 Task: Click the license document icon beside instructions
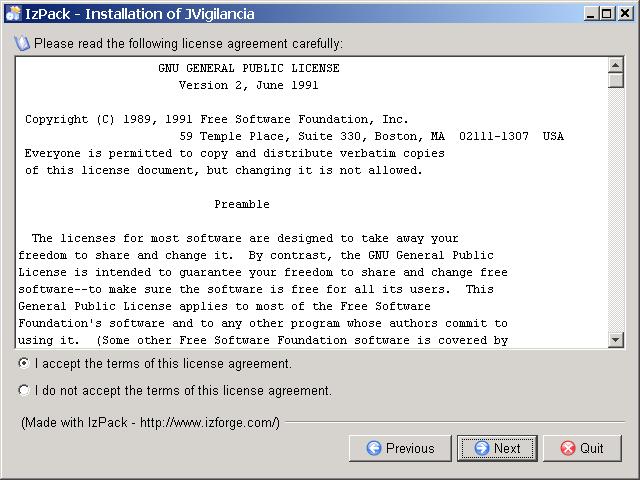pos(22,43)
